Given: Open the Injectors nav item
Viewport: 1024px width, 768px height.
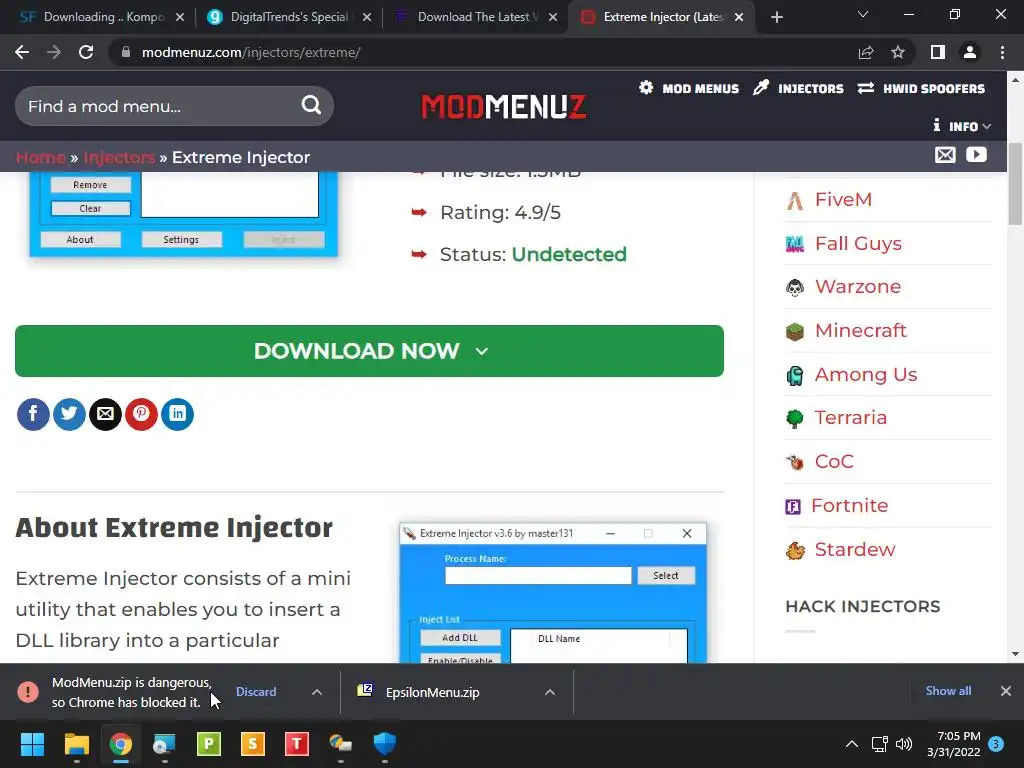Looking at the screenshot, I should click(798, 88).
